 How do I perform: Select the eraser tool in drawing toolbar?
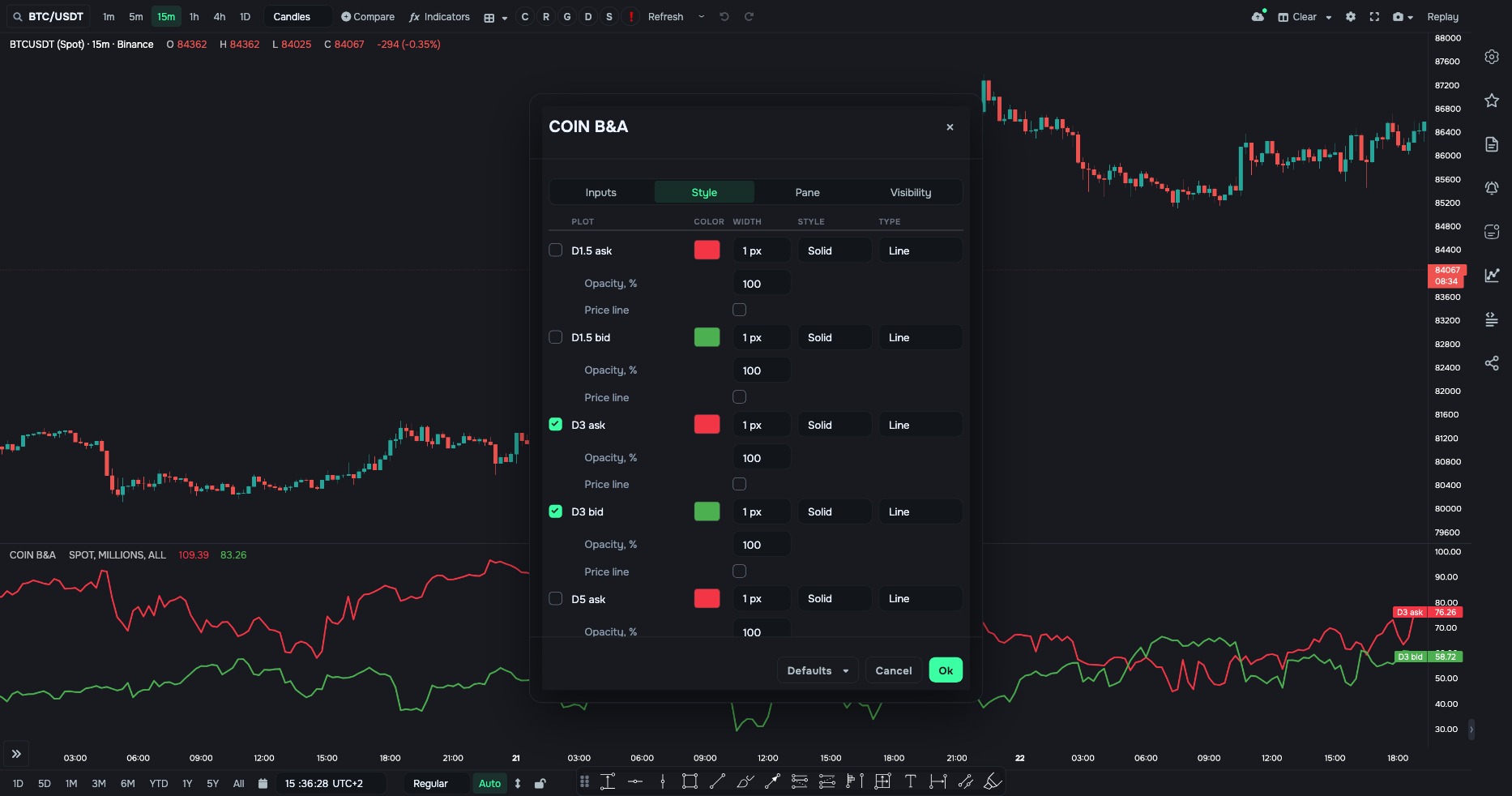click(x=993, y=781)
